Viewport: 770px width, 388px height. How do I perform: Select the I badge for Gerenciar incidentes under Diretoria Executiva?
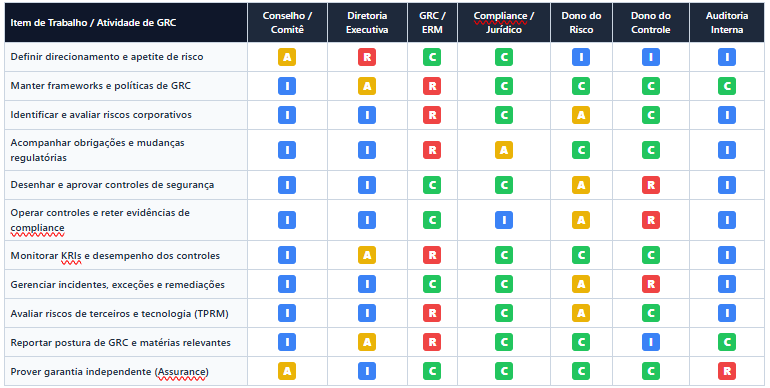[367, 284]
